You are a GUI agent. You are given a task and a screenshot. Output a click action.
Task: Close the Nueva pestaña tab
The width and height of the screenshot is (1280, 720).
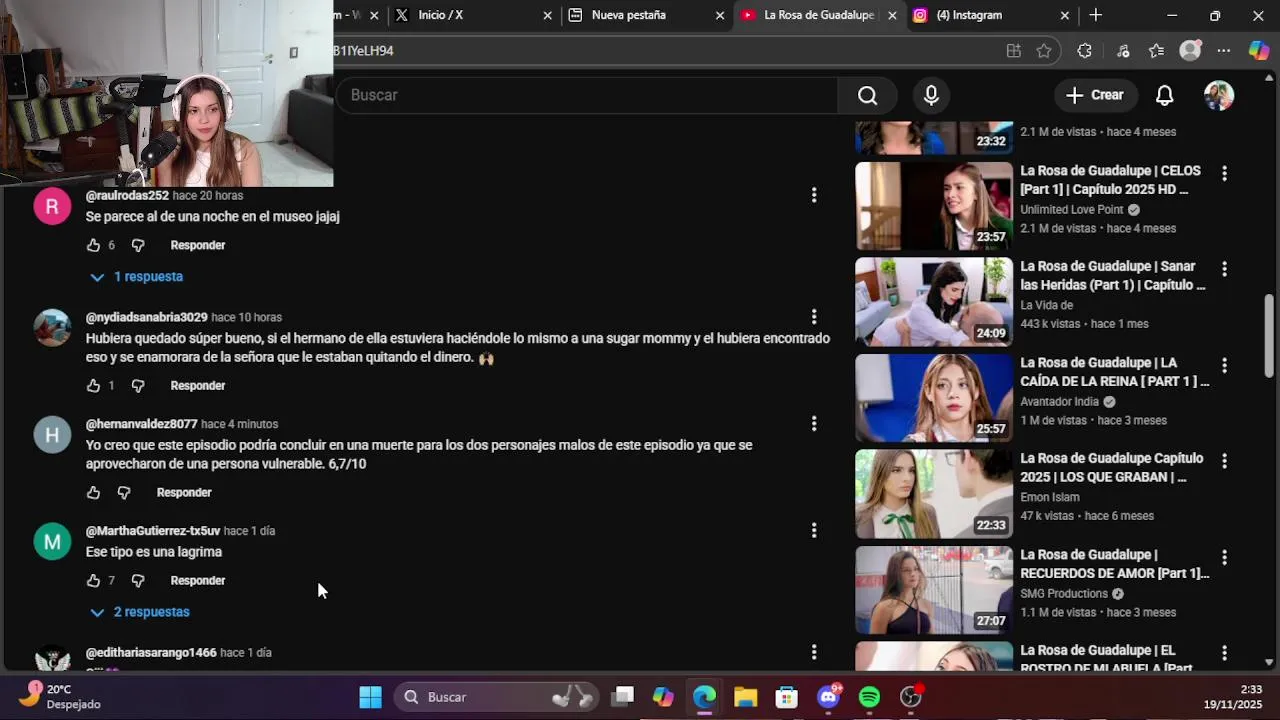(720, 15)
